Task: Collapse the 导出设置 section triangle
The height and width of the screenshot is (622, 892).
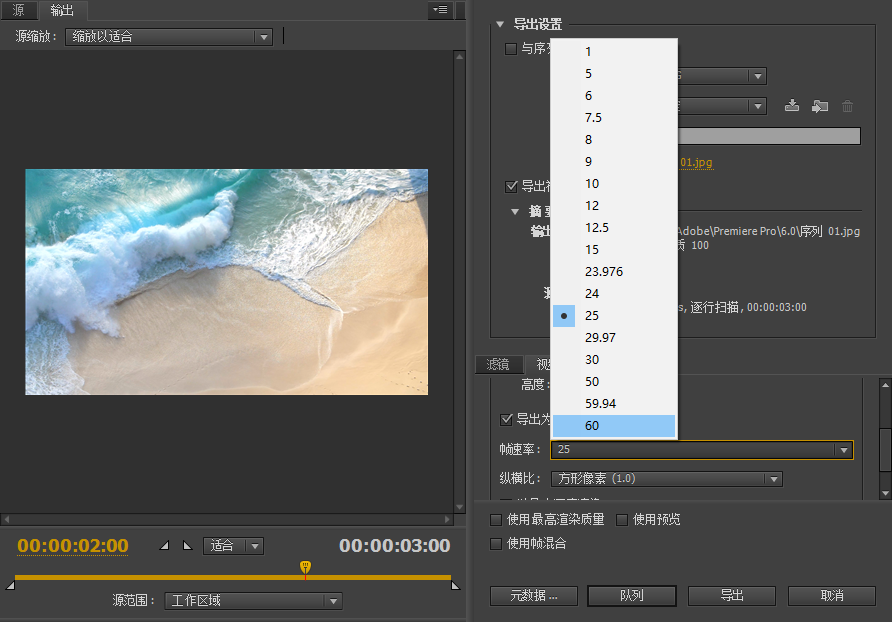Action: (500, 24)
